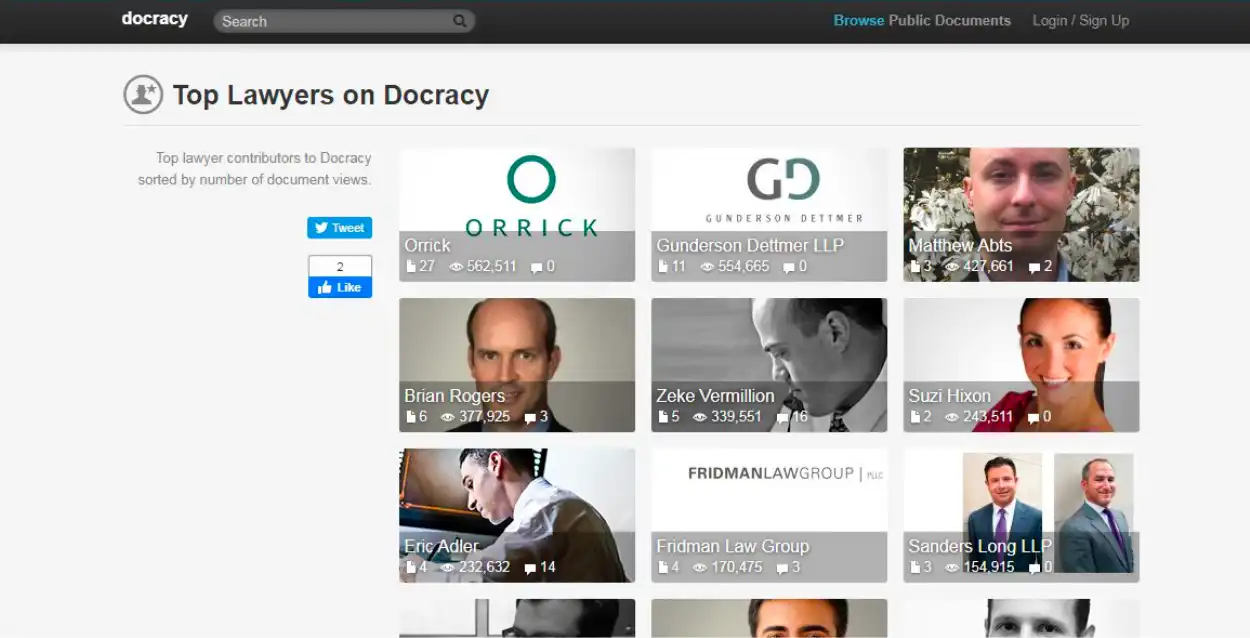The height and width of the screenshot is (638, 1250).
Task: Click the Brian Rogers name
Action: point(454,395)
